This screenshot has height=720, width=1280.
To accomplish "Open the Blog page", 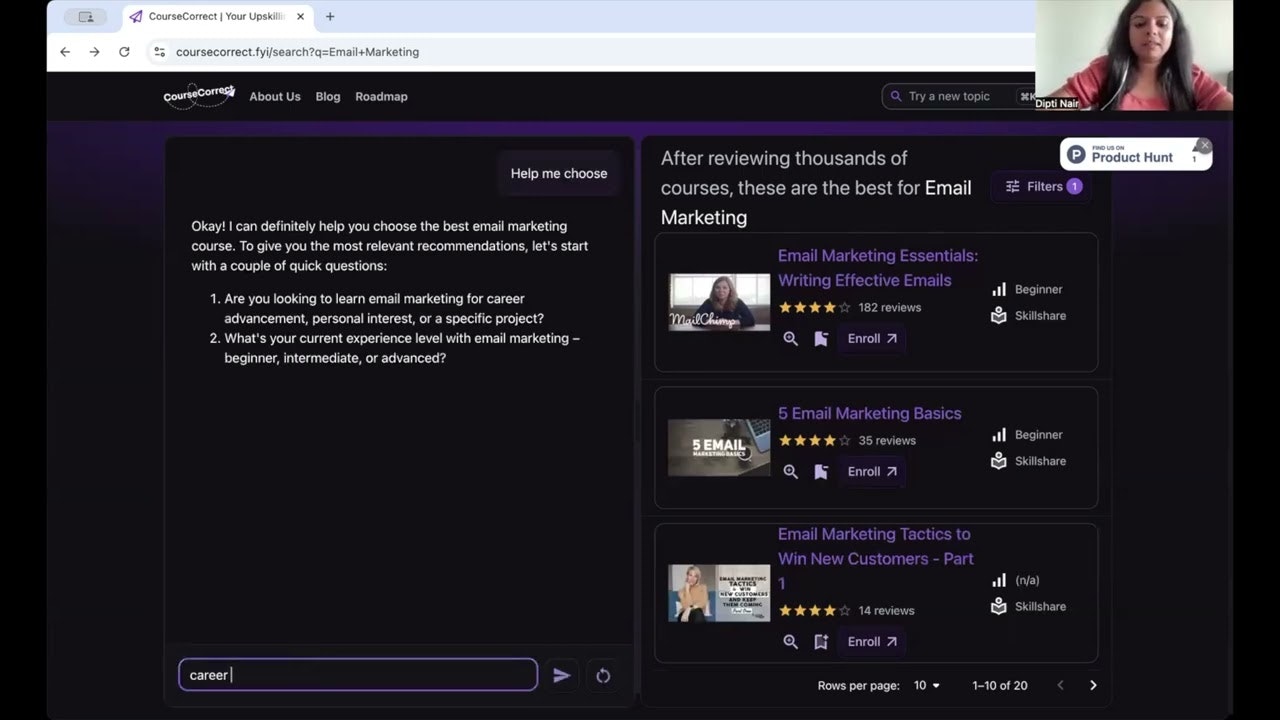I will [328, 97].
